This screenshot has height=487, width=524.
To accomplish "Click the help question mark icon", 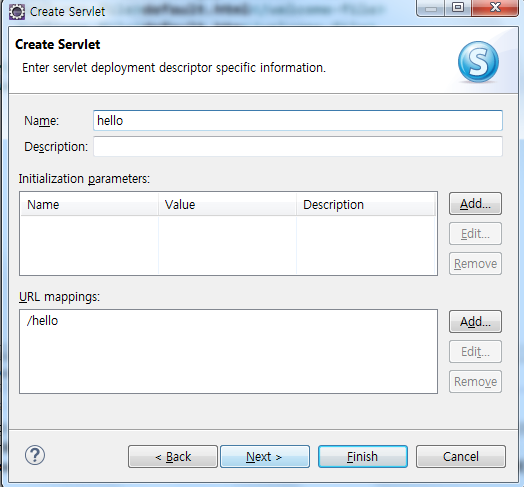I will [x=35, y=455].
